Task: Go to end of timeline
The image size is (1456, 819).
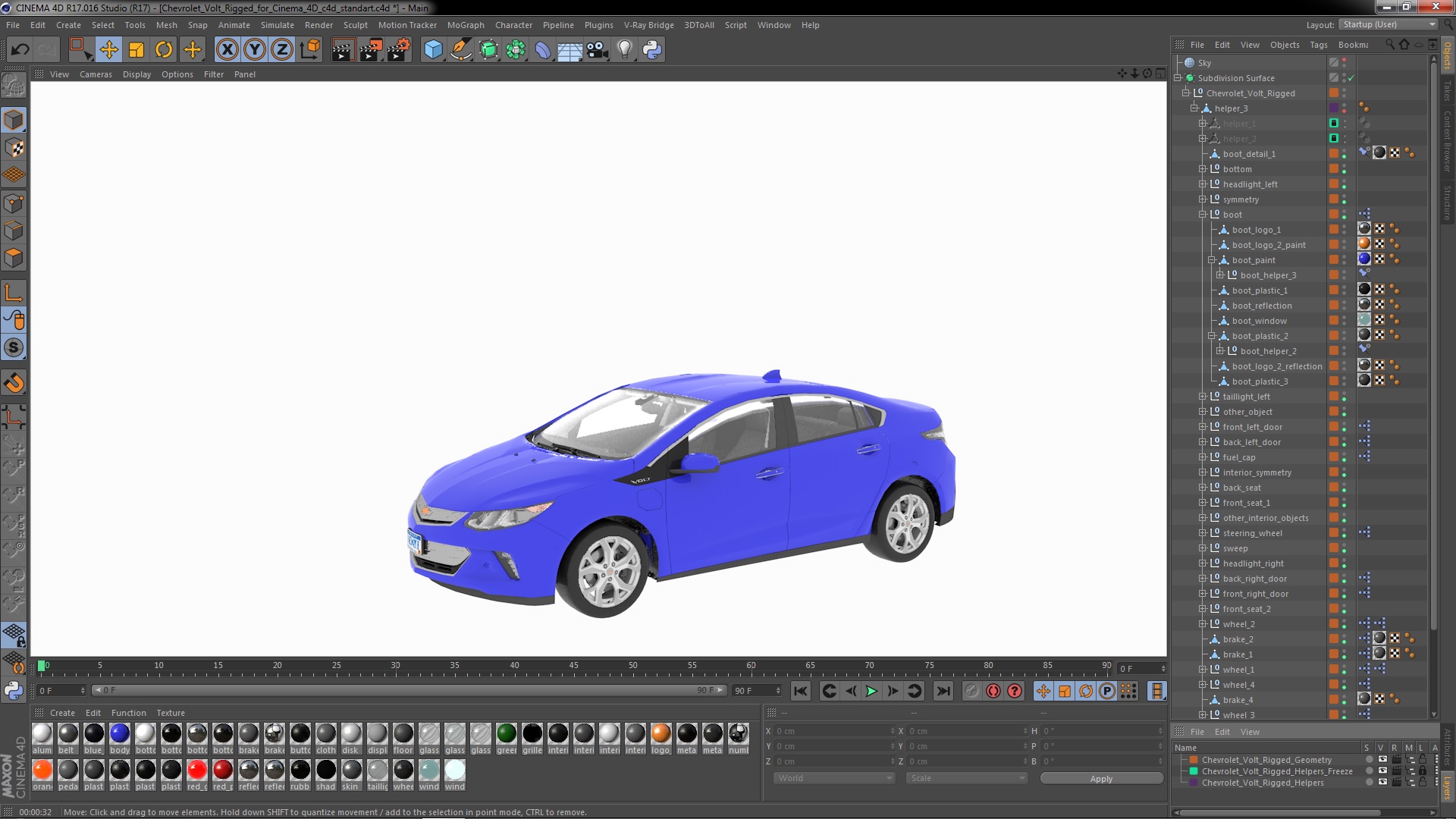Action: 943,691
